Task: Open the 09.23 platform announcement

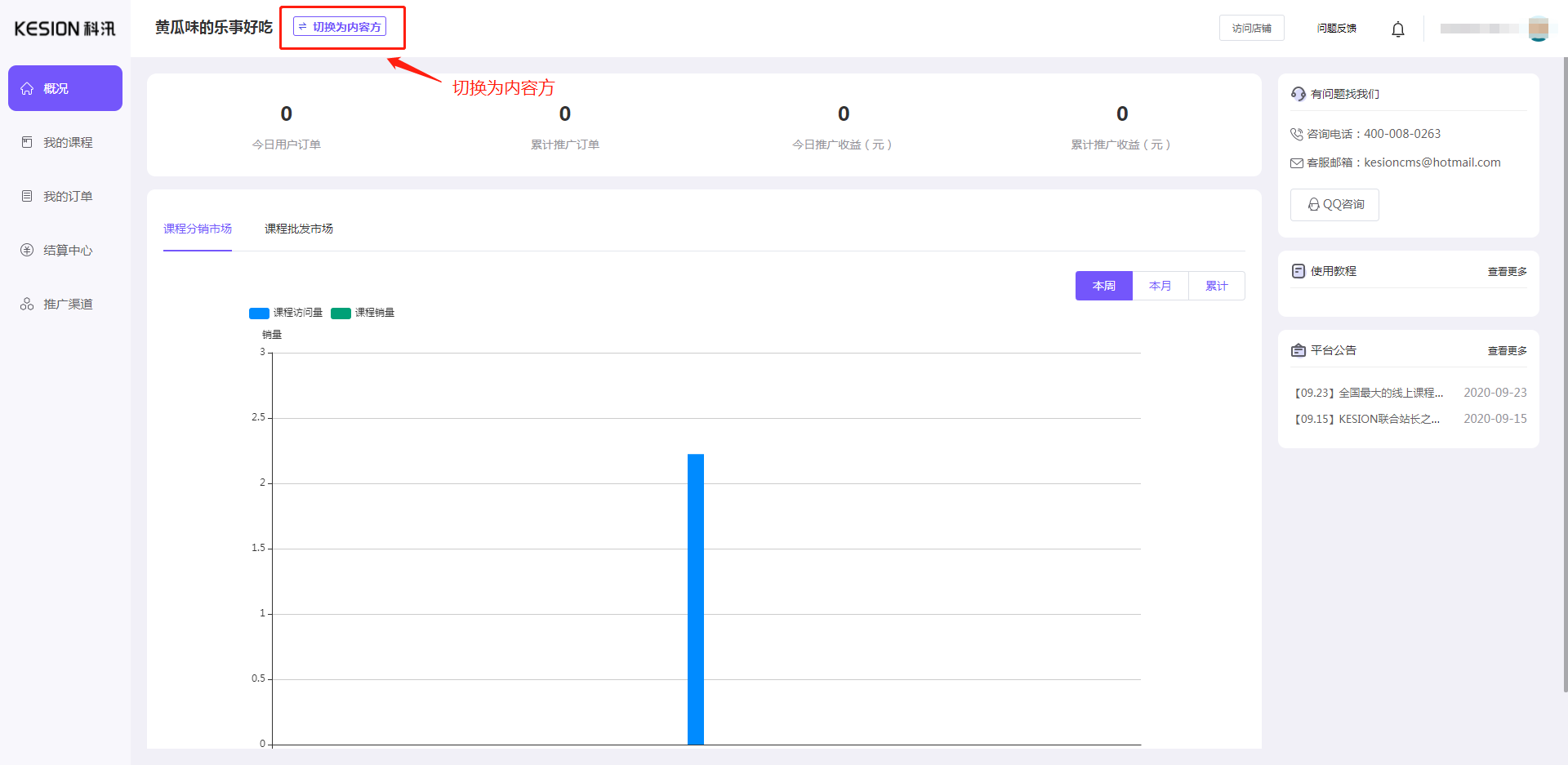Action: point(1369,393)
